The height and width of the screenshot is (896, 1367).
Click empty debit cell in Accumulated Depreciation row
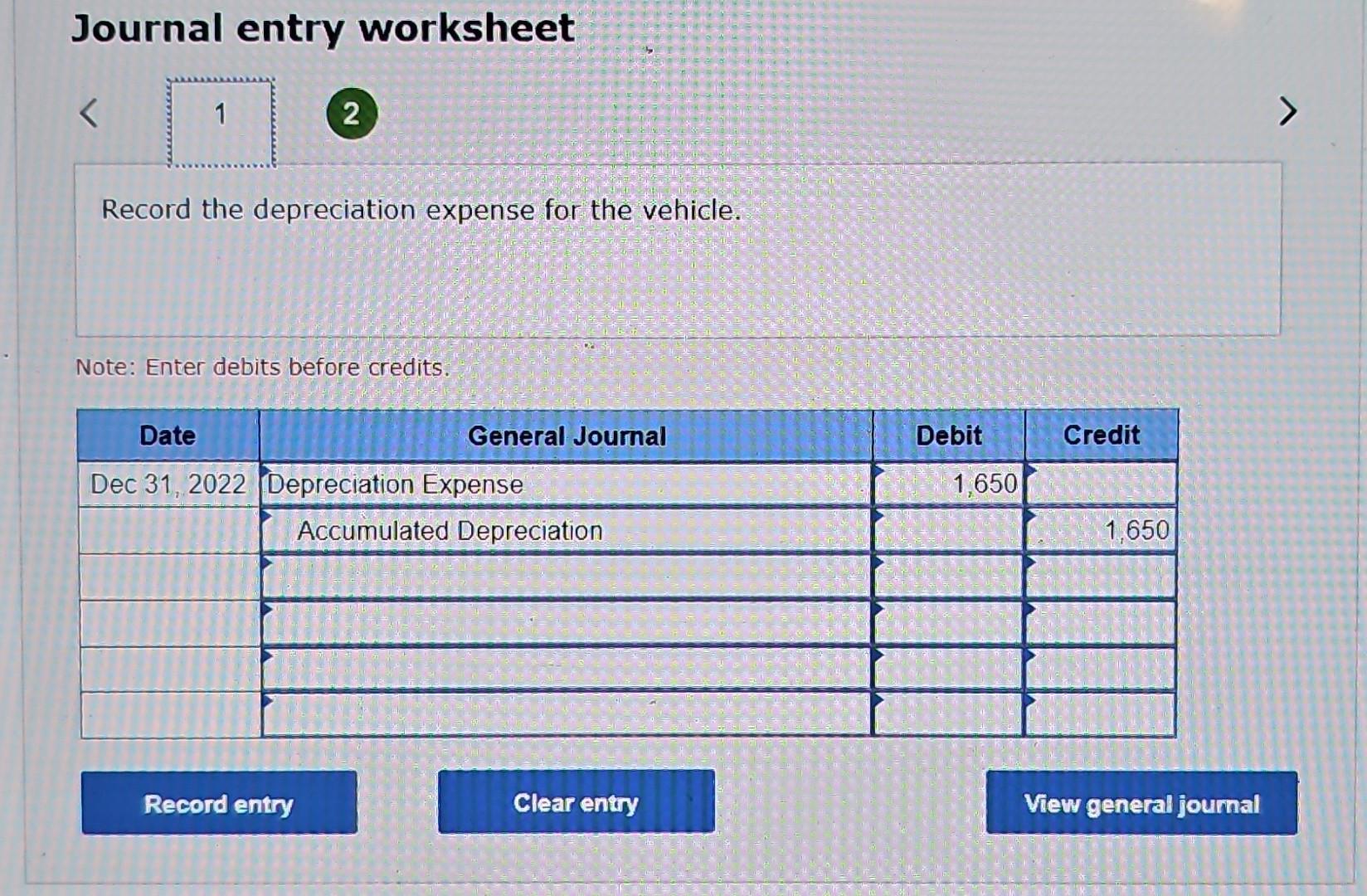point(948,530)
